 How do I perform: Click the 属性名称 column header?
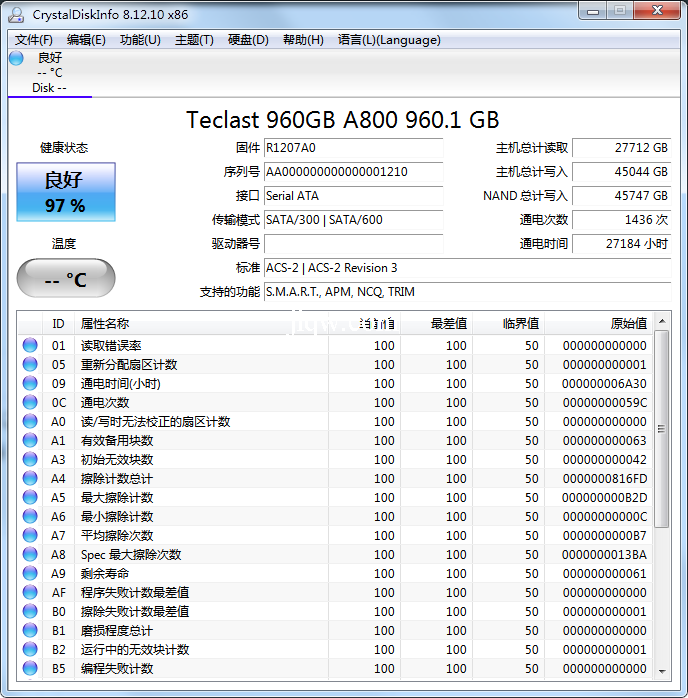(105, 324)
